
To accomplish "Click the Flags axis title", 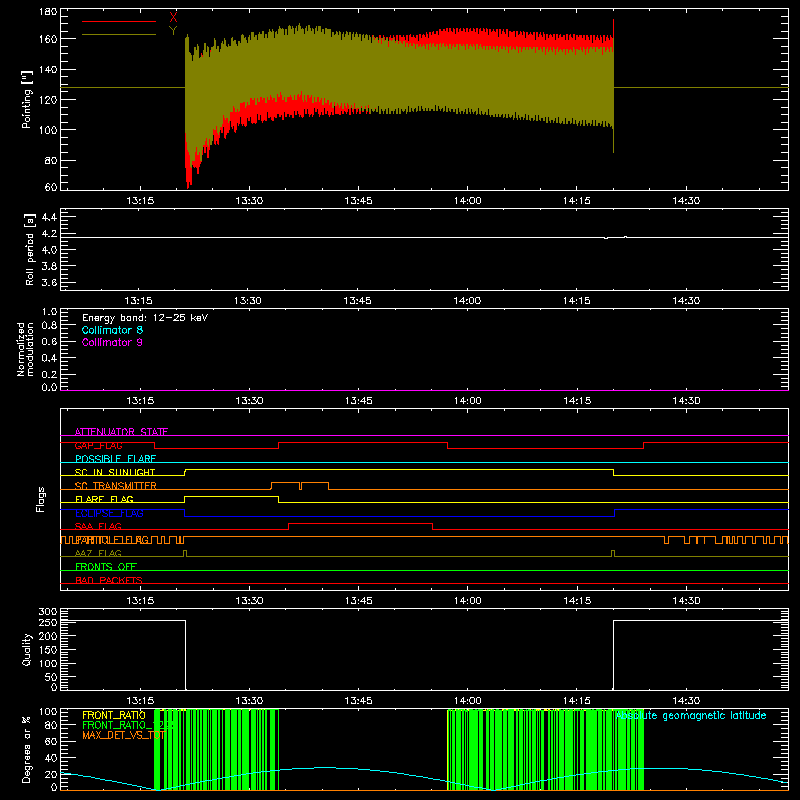I will [x=41, y=499].
